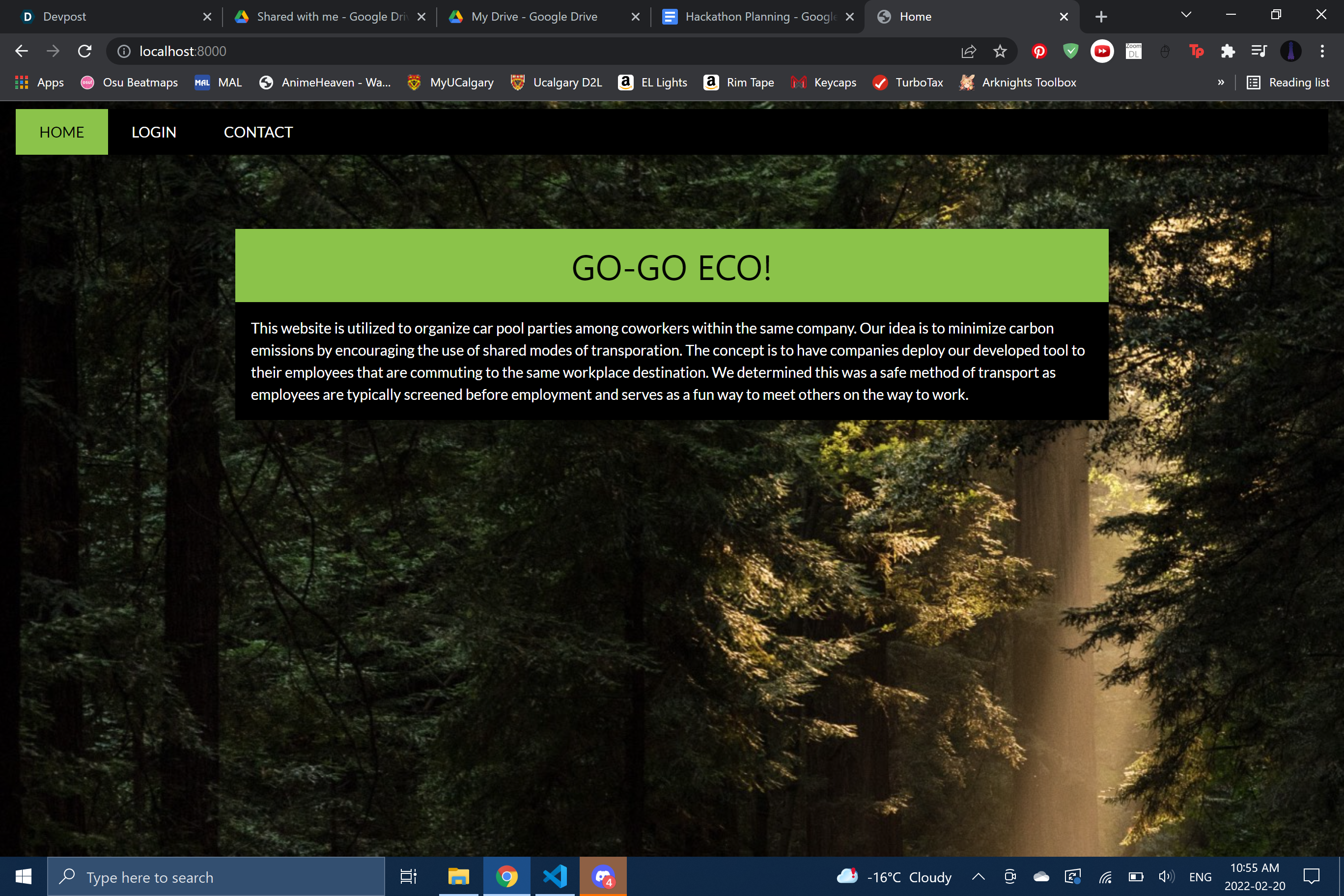Click the volume icon in system tray
This screenshot has width=1344, height=896.
1166,876
